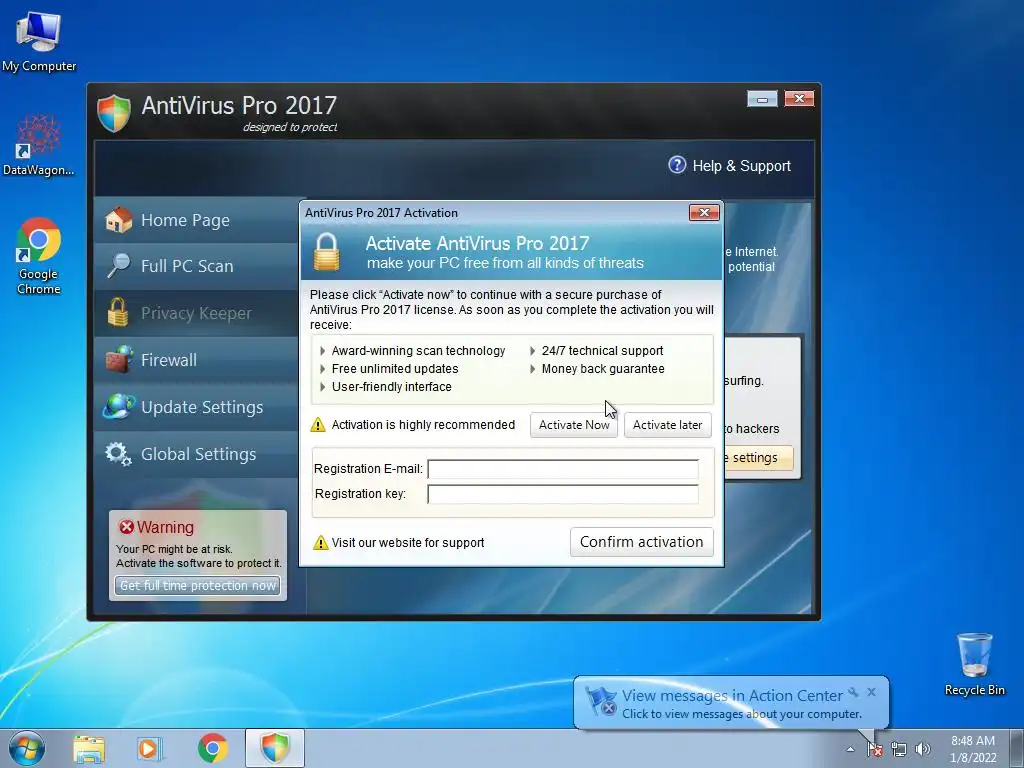This screenshot has height=768, width=1024.
Task: Click the Firewall brick wall icon
Action: (119, 360)
